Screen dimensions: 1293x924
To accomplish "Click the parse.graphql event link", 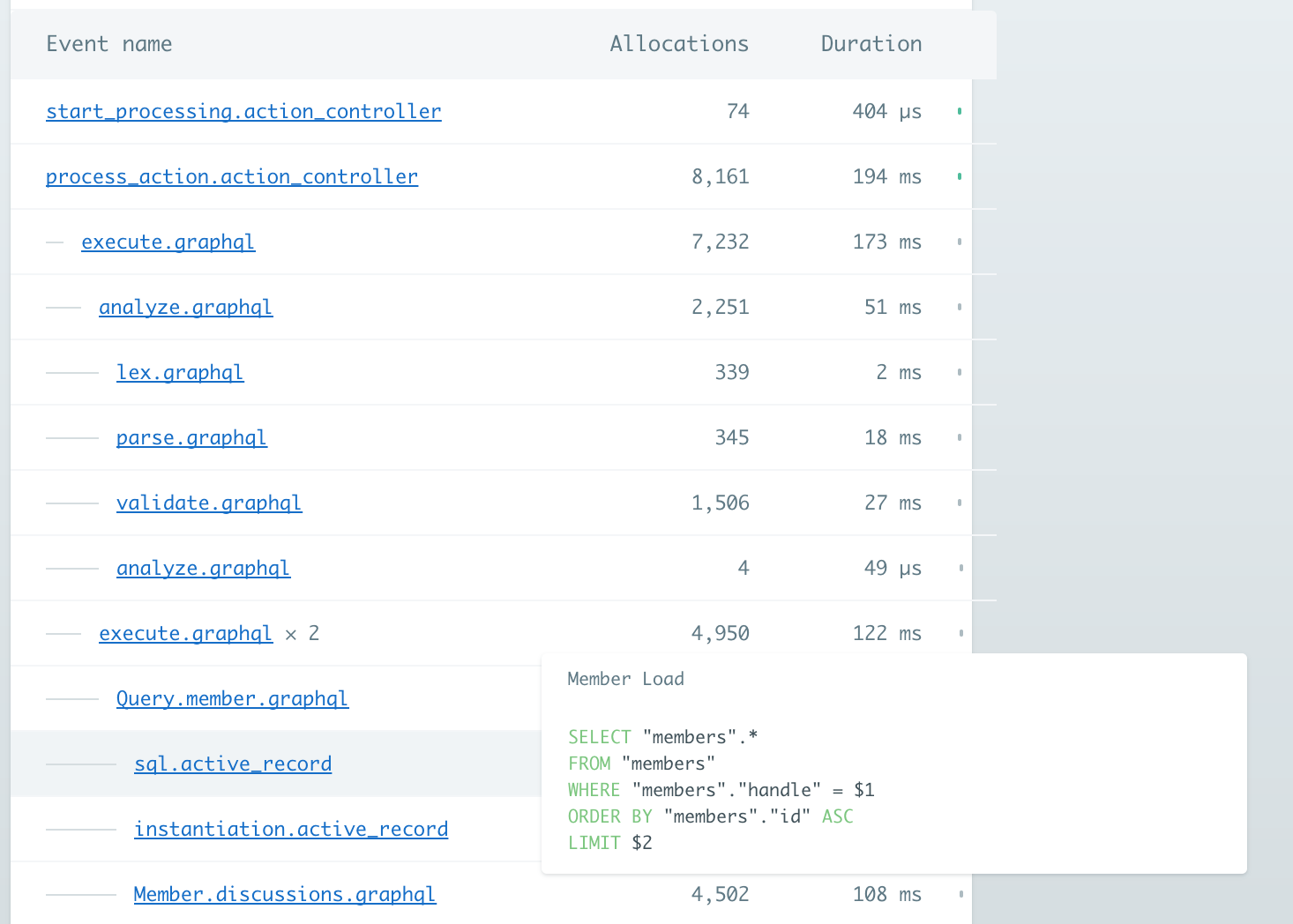I will [x=191, y=438].
